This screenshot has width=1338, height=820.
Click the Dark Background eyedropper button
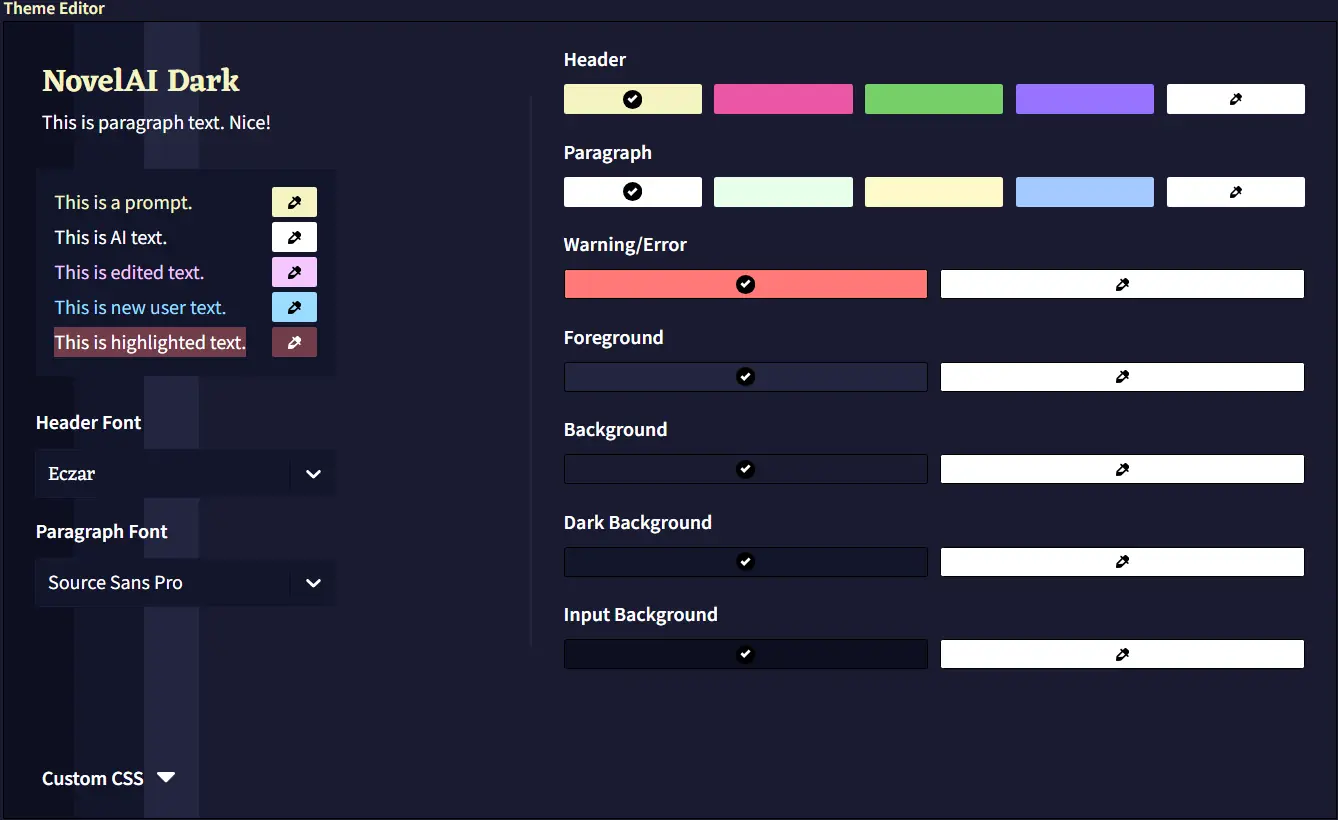point(1122,562)
